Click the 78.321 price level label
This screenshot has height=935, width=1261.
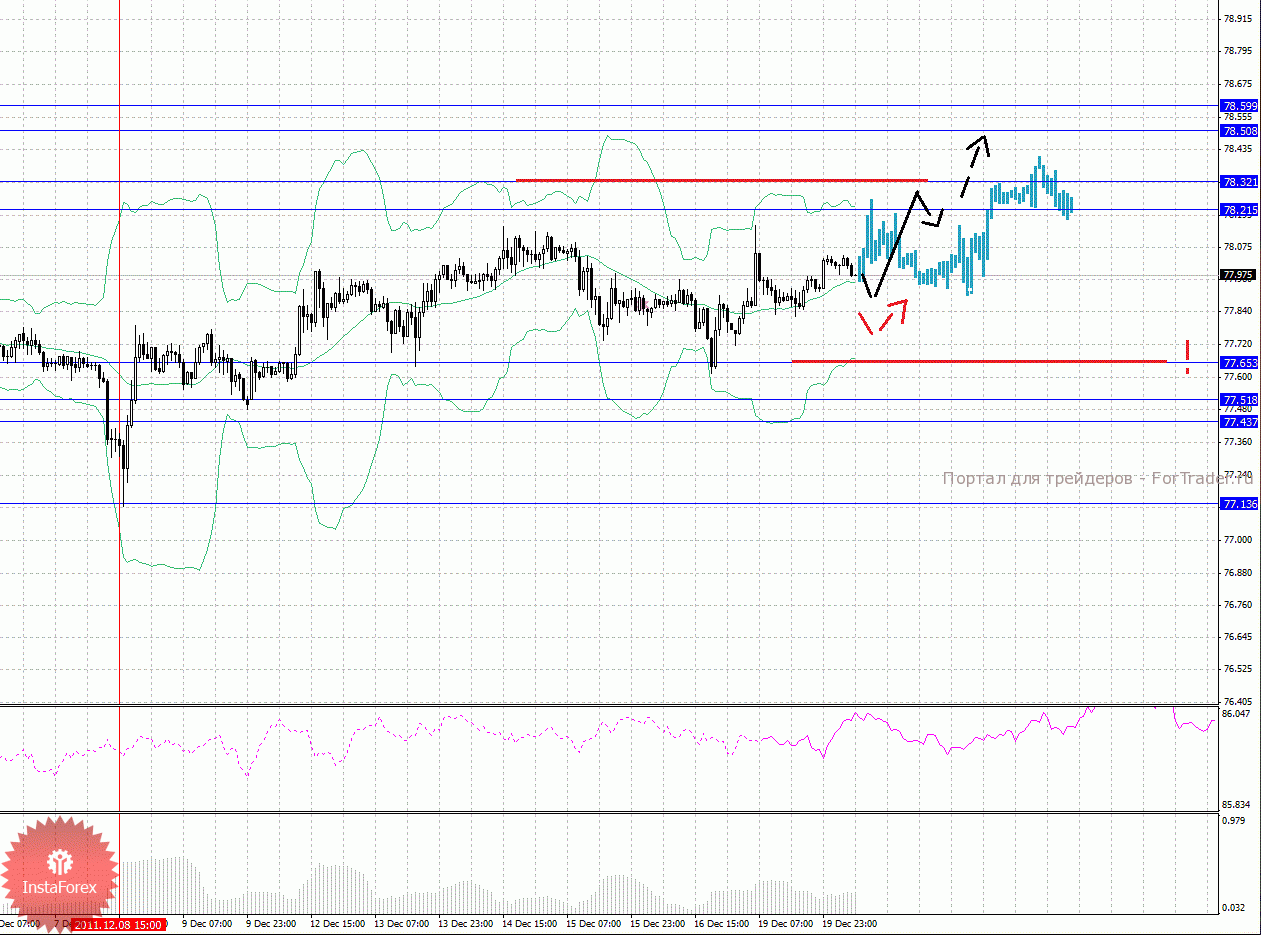1240,182
